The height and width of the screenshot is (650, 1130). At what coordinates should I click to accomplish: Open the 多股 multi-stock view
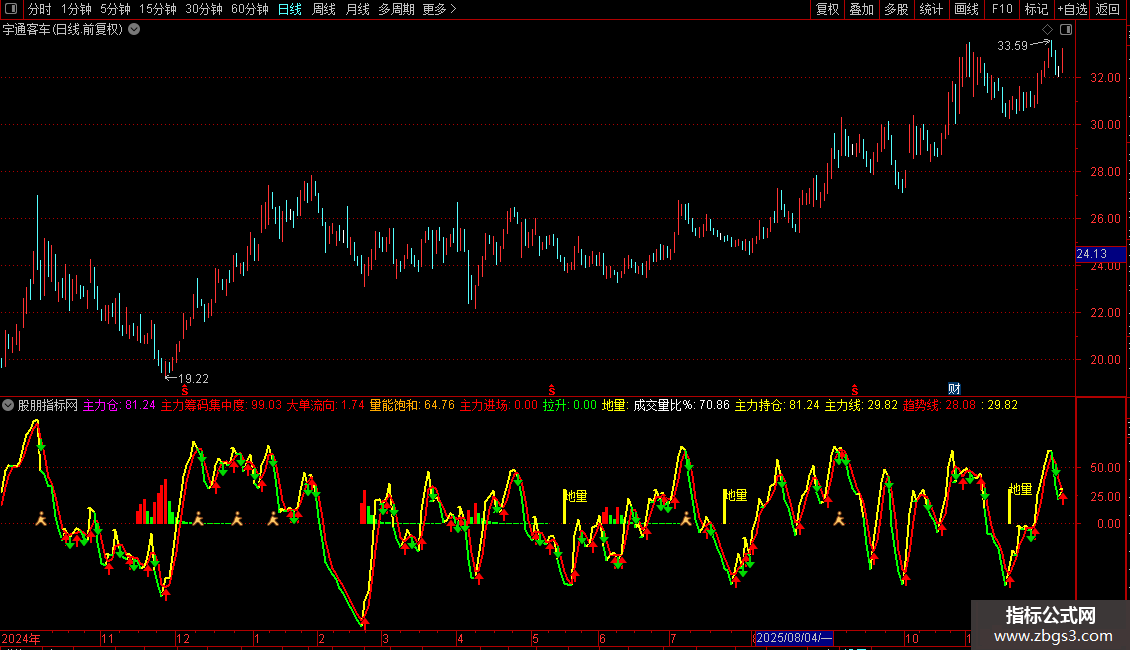[x=897, y=9]
